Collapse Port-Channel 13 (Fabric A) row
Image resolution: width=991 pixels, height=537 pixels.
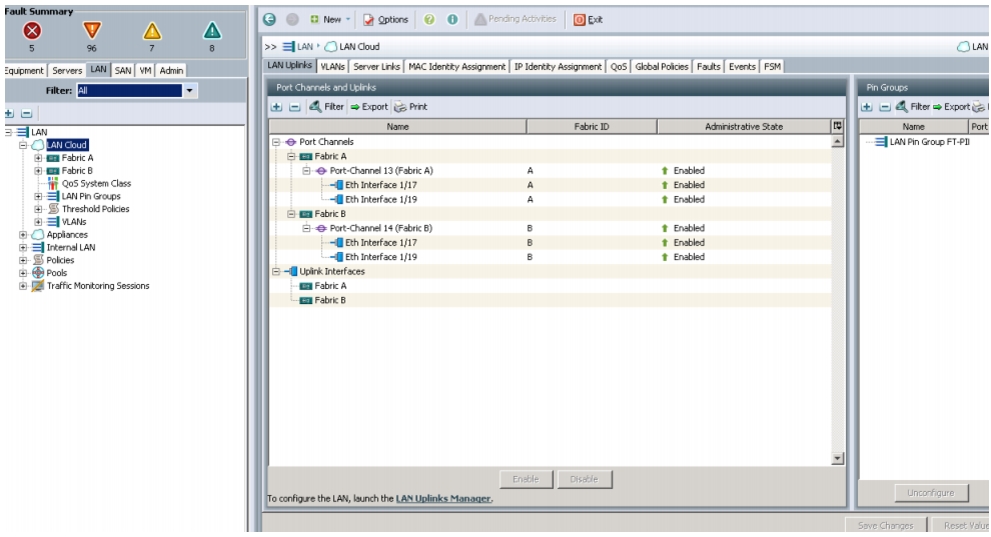pyautogui.click(x=307, y=171)
